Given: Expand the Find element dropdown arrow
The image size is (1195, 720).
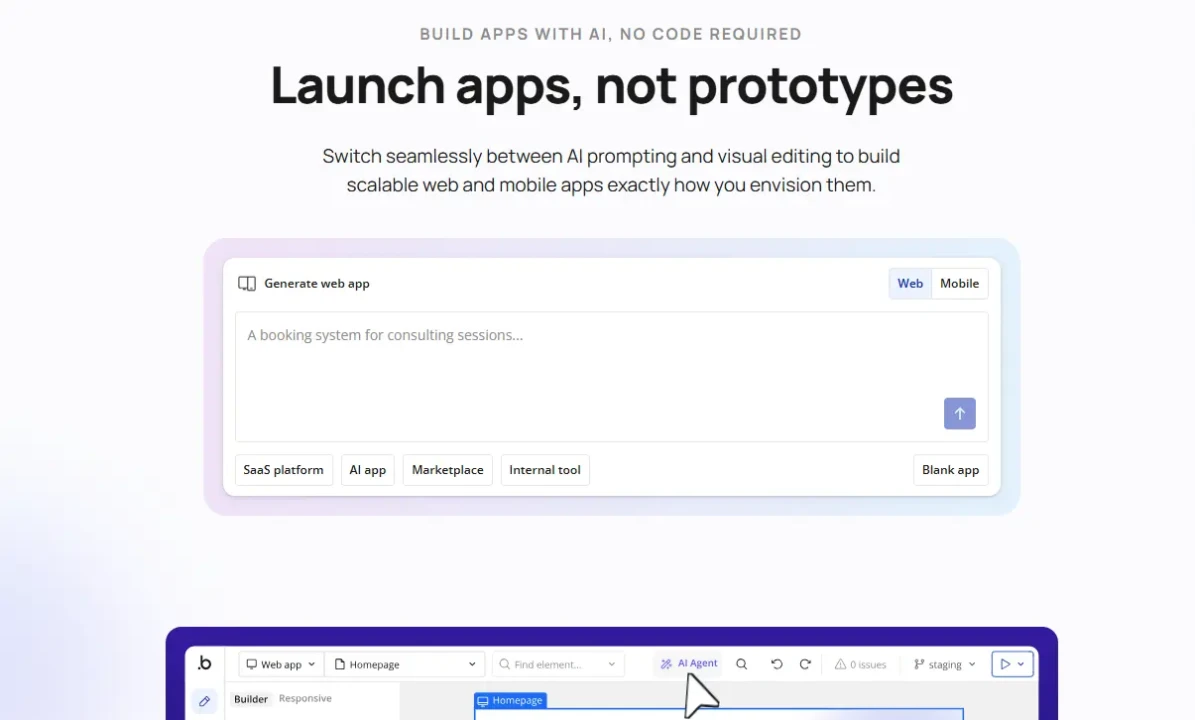Looking at the screenshot, I should pos(611,664).
